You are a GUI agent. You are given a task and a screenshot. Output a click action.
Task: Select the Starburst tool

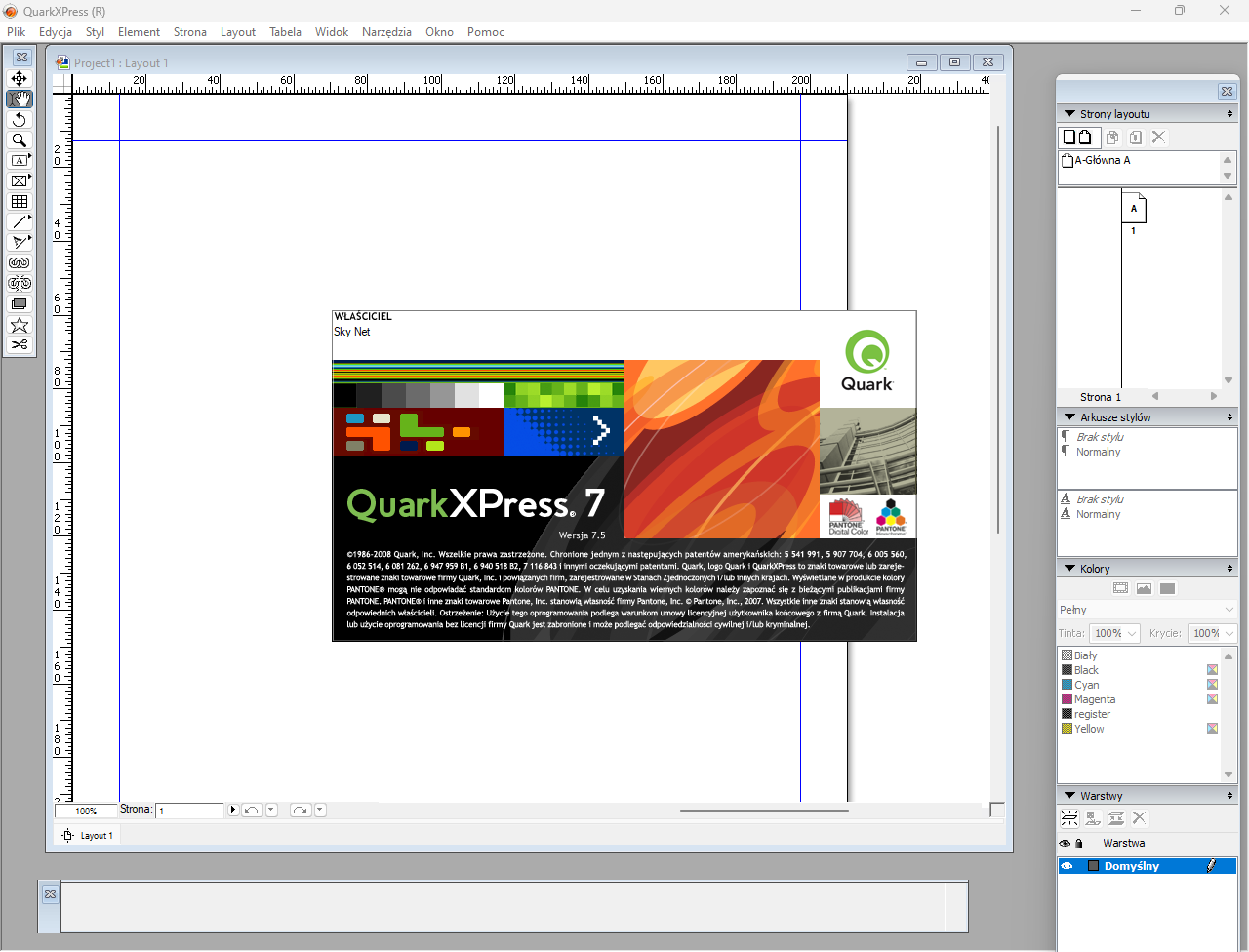[20, 324]
